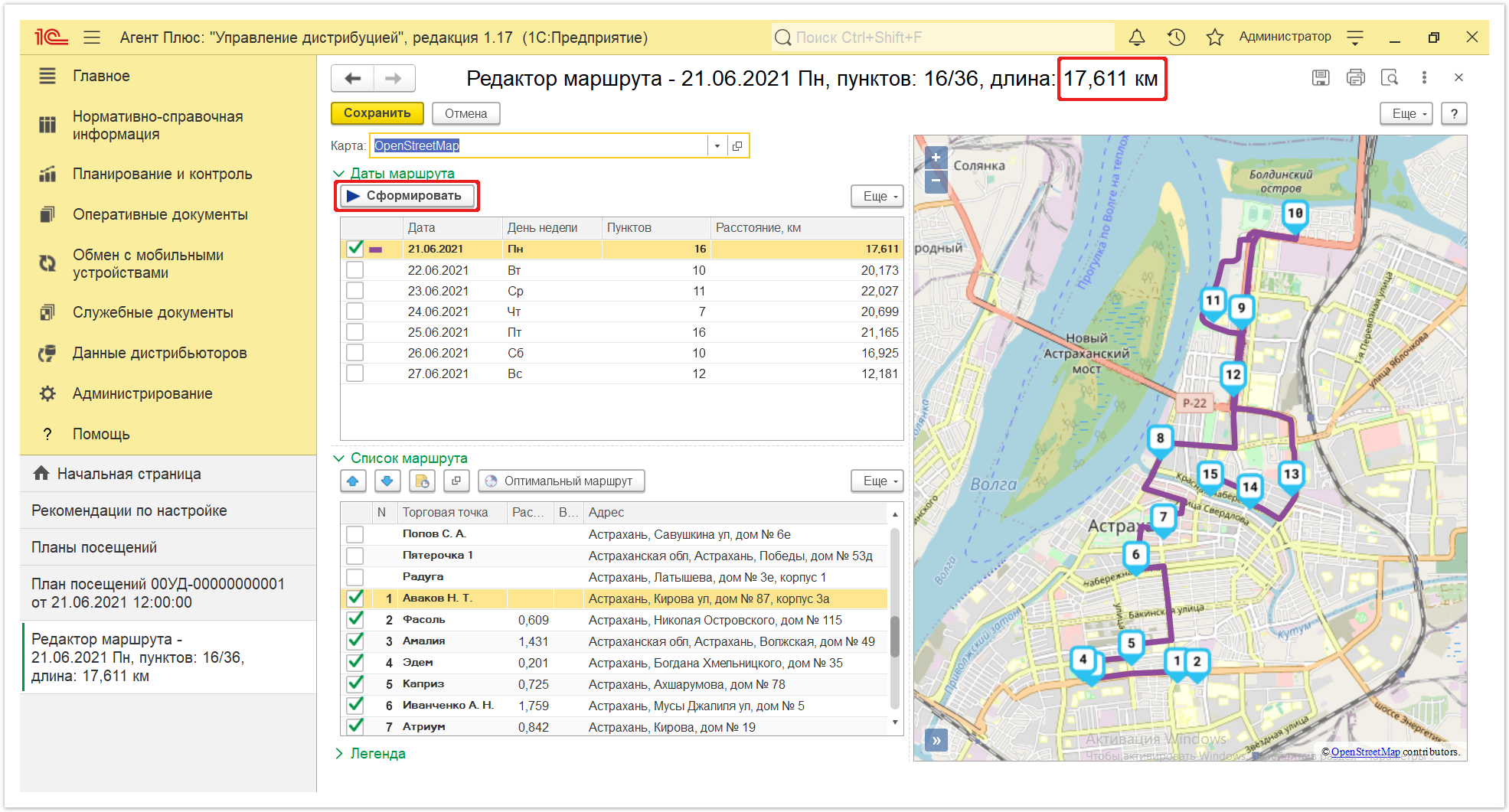Go forward with the right arrow
1509x812 pixels.
coord(394,78)
